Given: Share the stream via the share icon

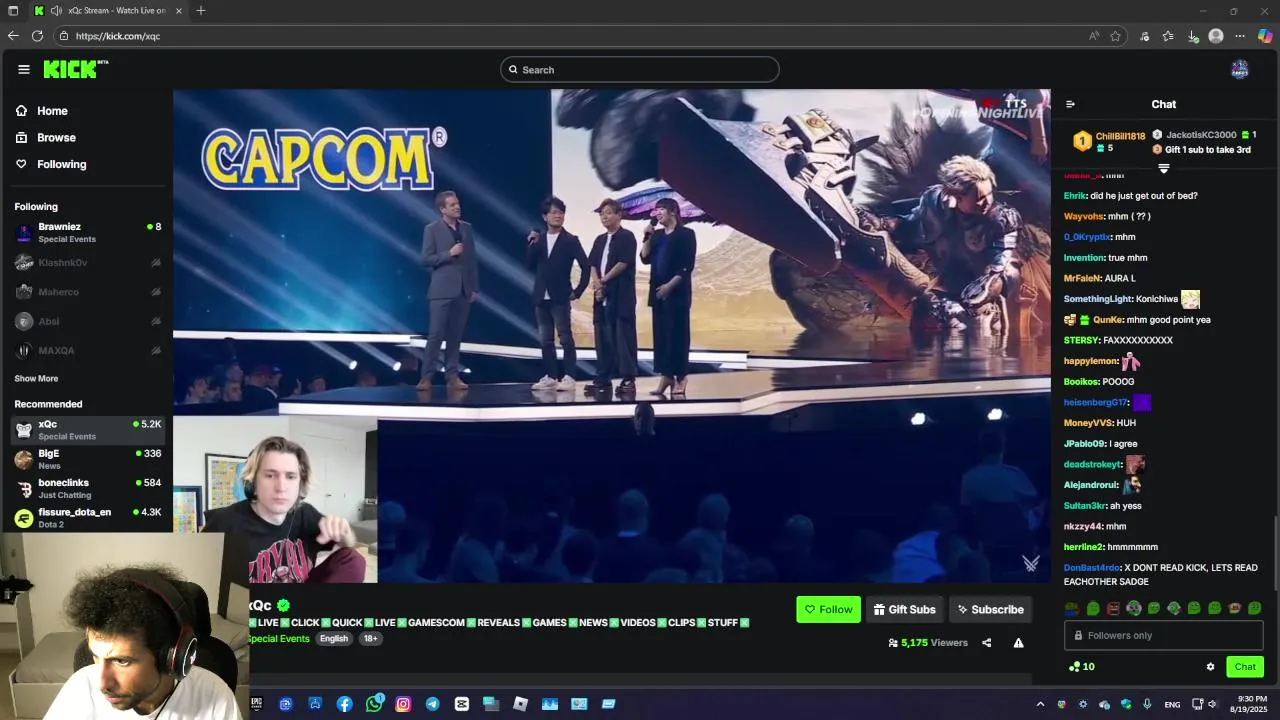Looking at the screenshot, I should click(986, 643).
